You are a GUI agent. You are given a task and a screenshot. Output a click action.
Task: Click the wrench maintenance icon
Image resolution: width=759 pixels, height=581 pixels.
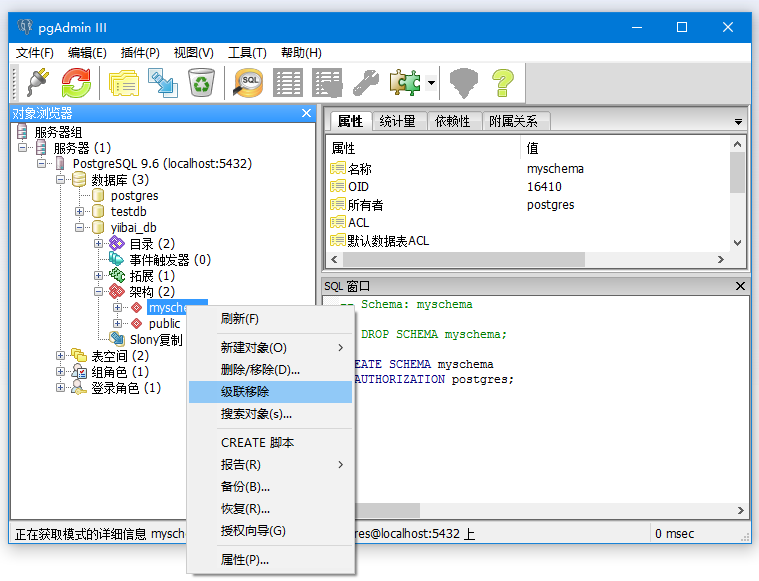click(366, 83)
